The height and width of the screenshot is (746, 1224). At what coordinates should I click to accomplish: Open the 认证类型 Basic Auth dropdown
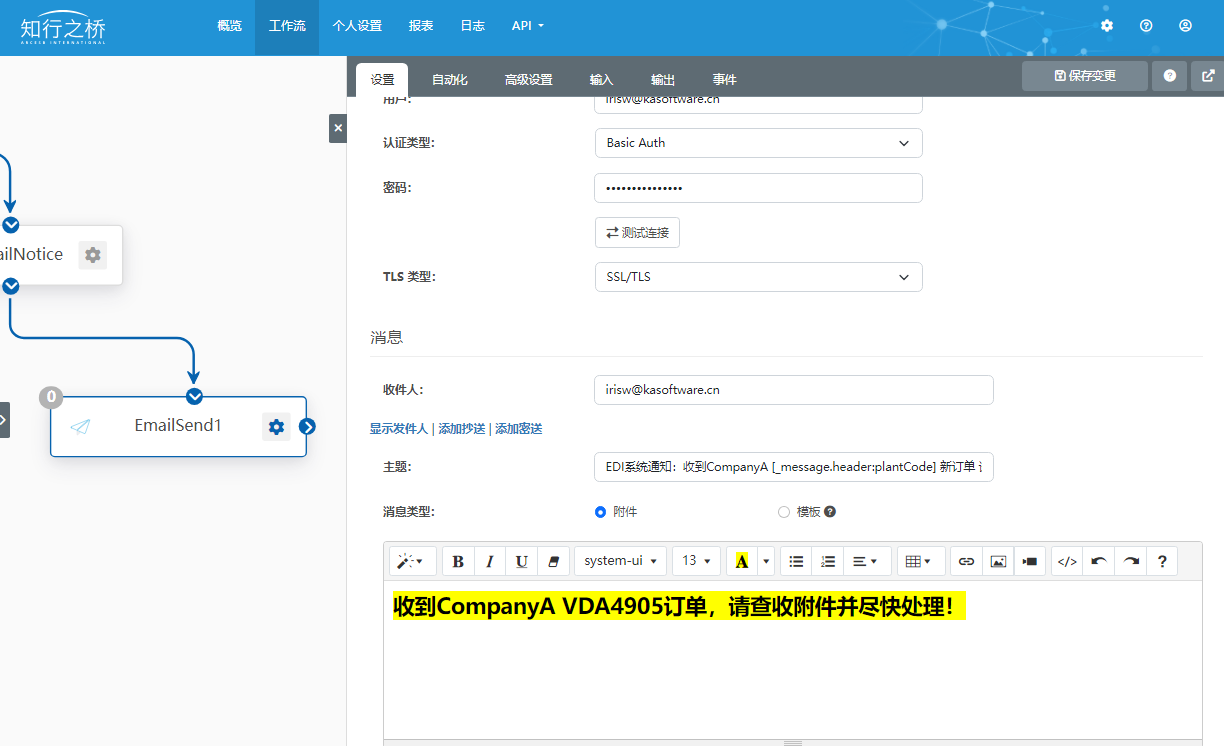[758, 143]
